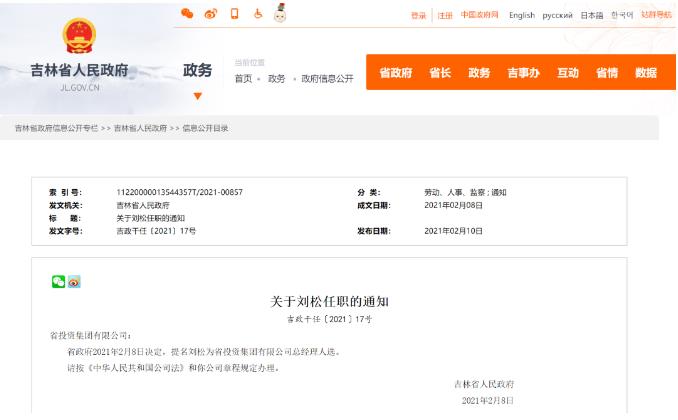
Task: Open the mobile version phone icon
Action: click(x=234, y=14)
